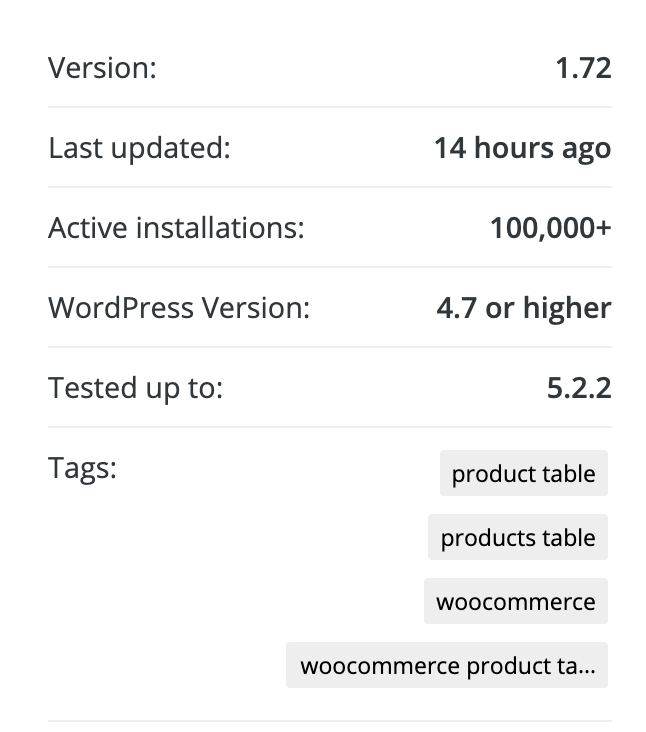646x732 pixels.
Task: Click the 'WordPress Version:' label
Action: 179,308
